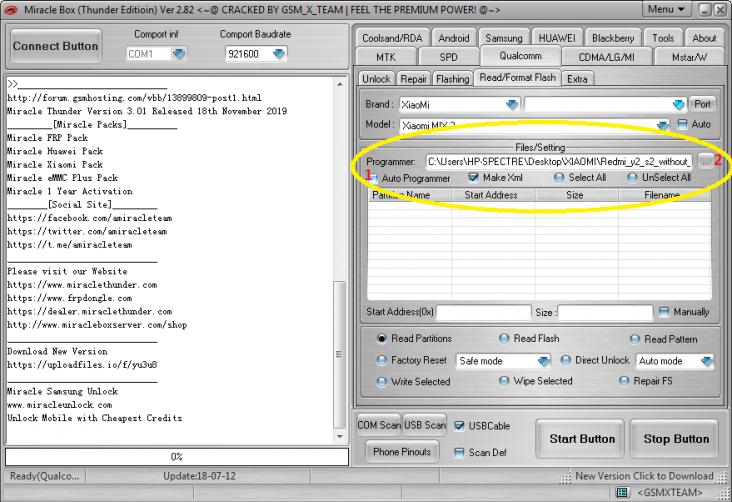The width and height of the screenshot is (732, 502).
Task: Switch to the Mstar/W tab
Action: [689, 57]
